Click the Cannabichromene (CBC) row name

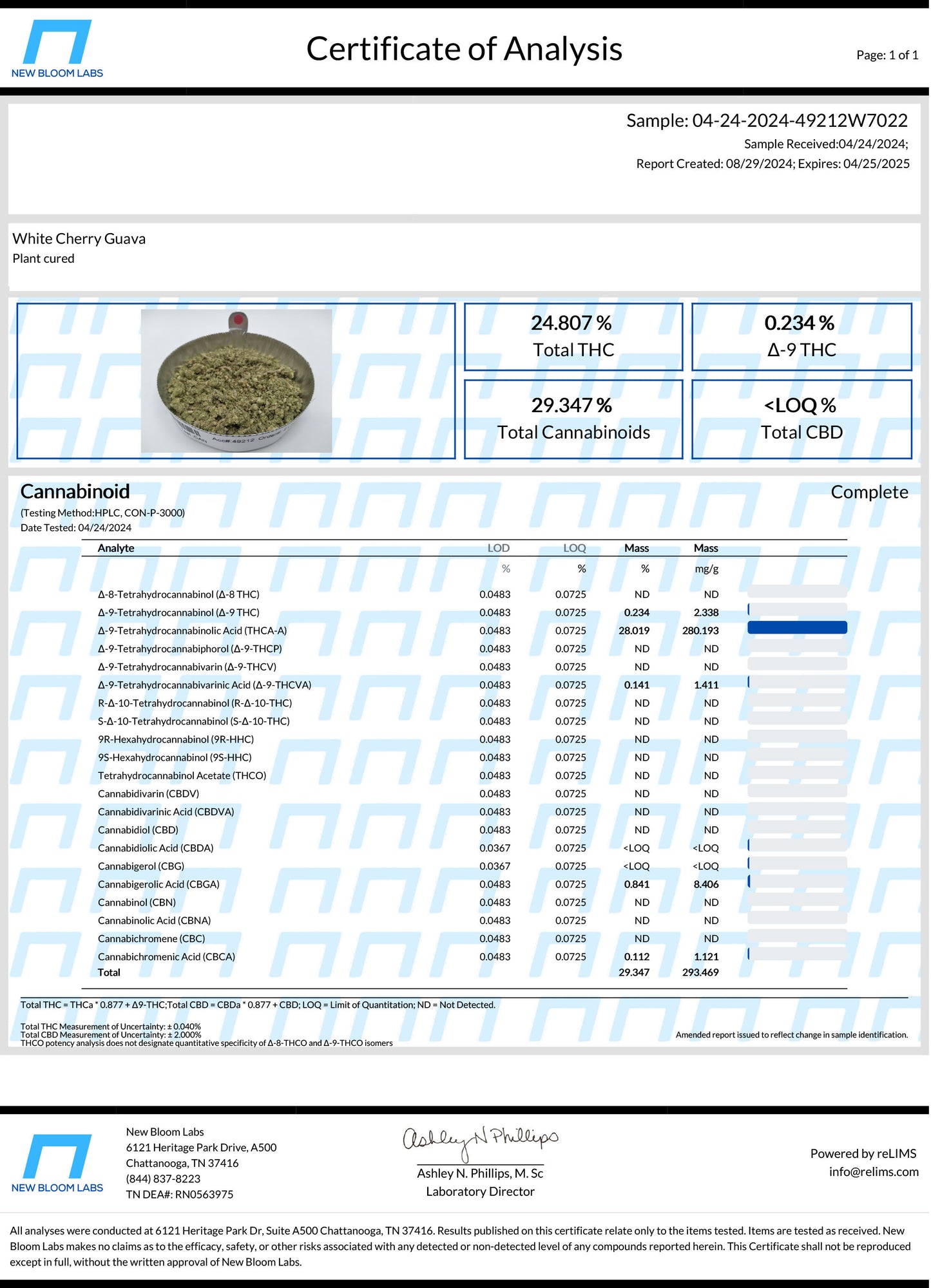[x=151, y=939]
